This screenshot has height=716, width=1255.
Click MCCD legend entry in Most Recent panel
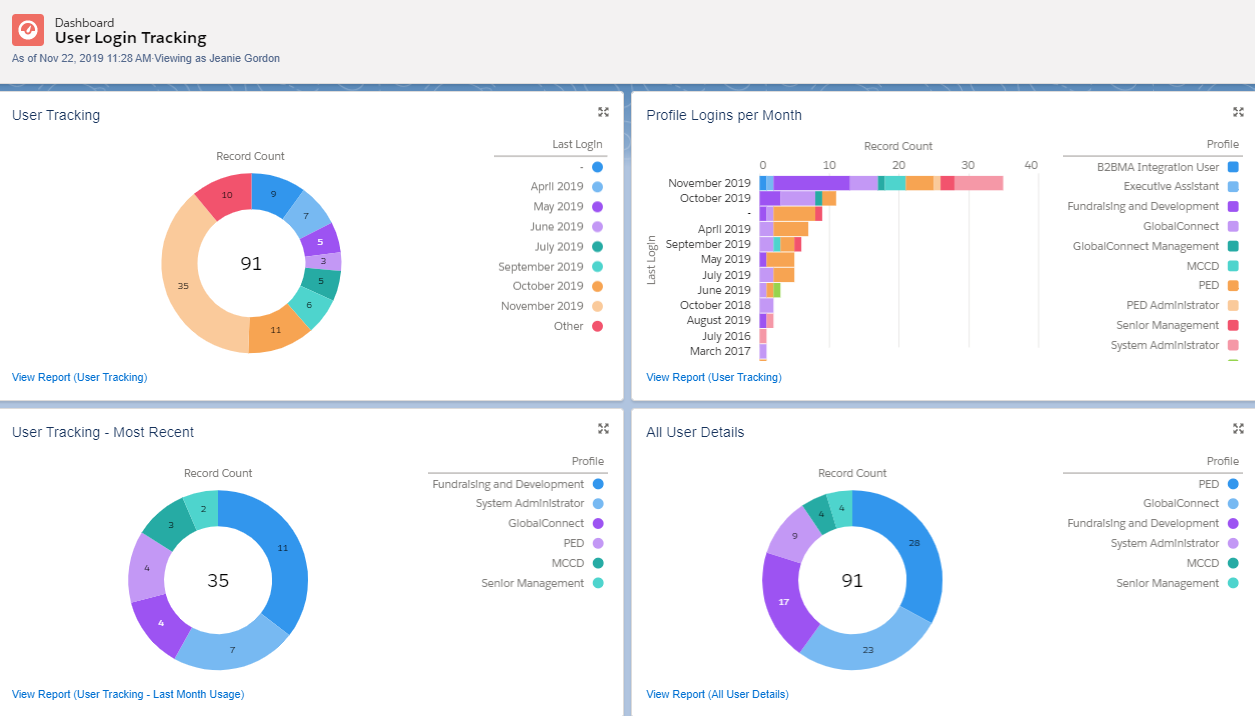point(568,563)
